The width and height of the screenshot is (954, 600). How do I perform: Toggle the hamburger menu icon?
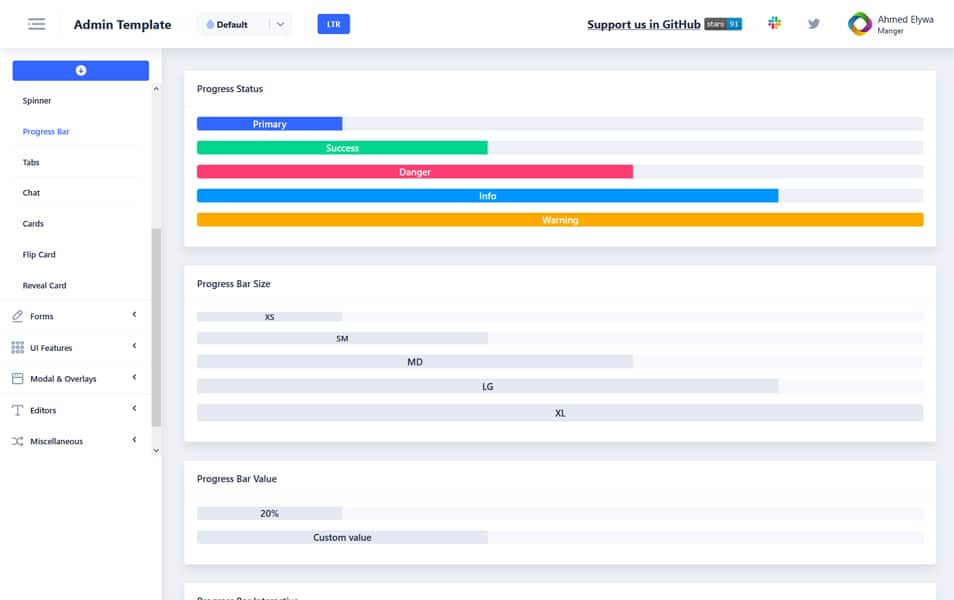pyautogui.click(x=37, y=23)
